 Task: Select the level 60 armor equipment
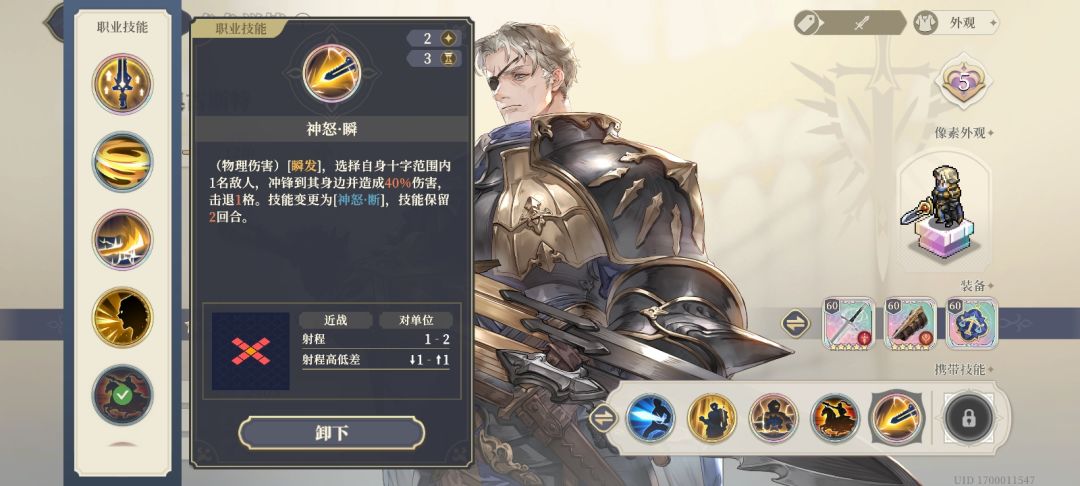point(911,324)
